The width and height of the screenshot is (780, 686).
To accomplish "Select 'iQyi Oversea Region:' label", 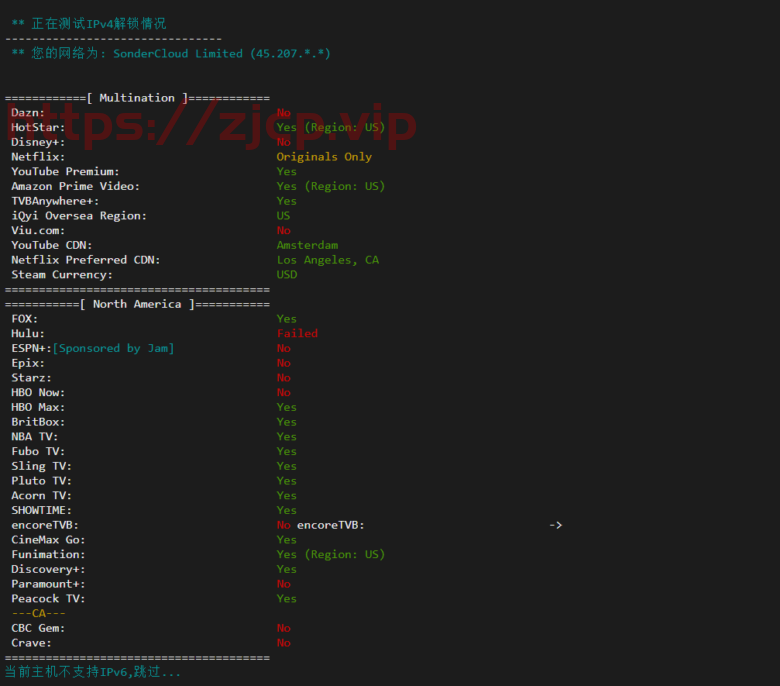I will click(79, 216).
